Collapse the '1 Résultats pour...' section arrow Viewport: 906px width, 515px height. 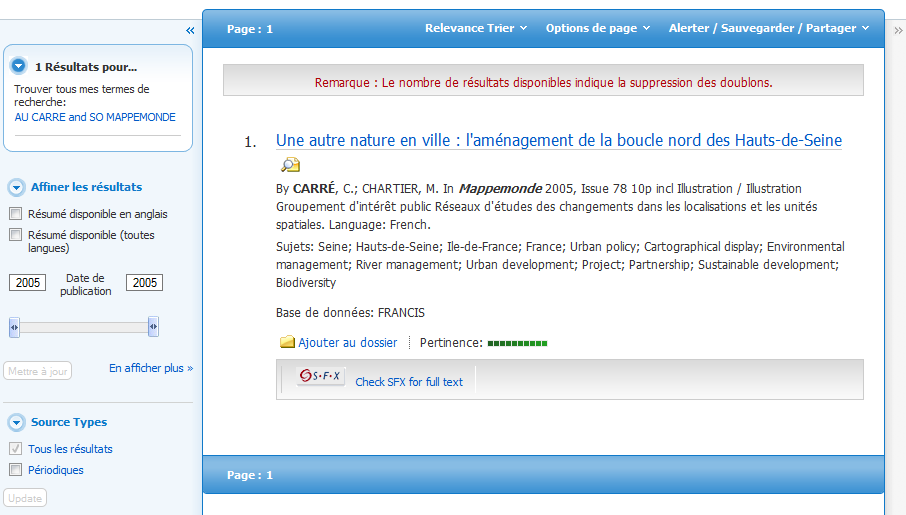pyautogui.click(x=18, y=66)
